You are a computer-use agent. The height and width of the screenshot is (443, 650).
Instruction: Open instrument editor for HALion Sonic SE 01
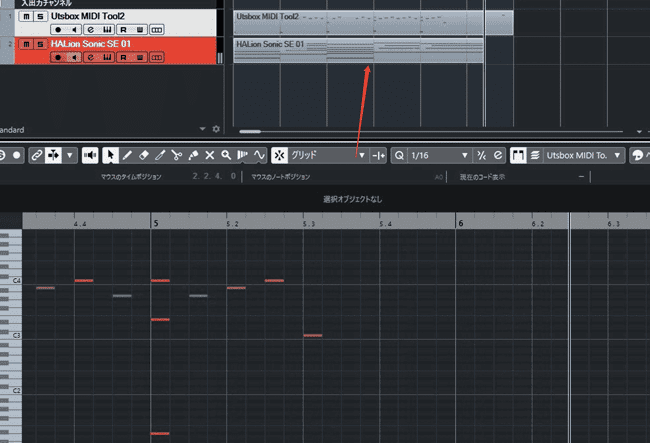107,57
